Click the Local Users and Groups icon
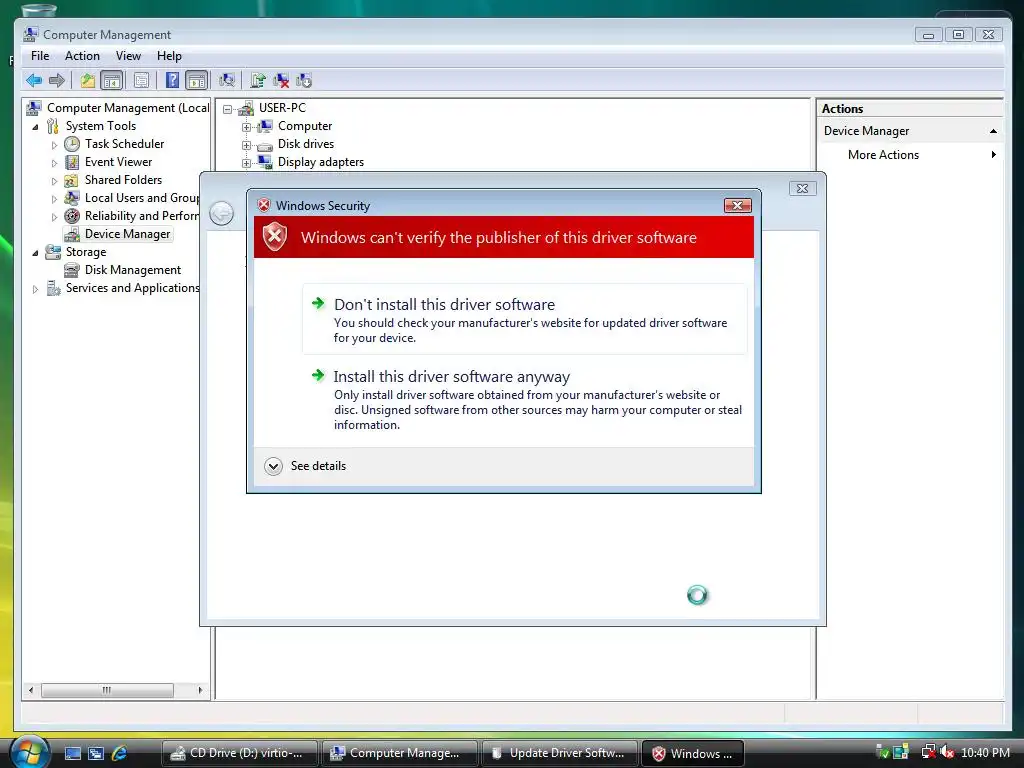 (72, 198)
